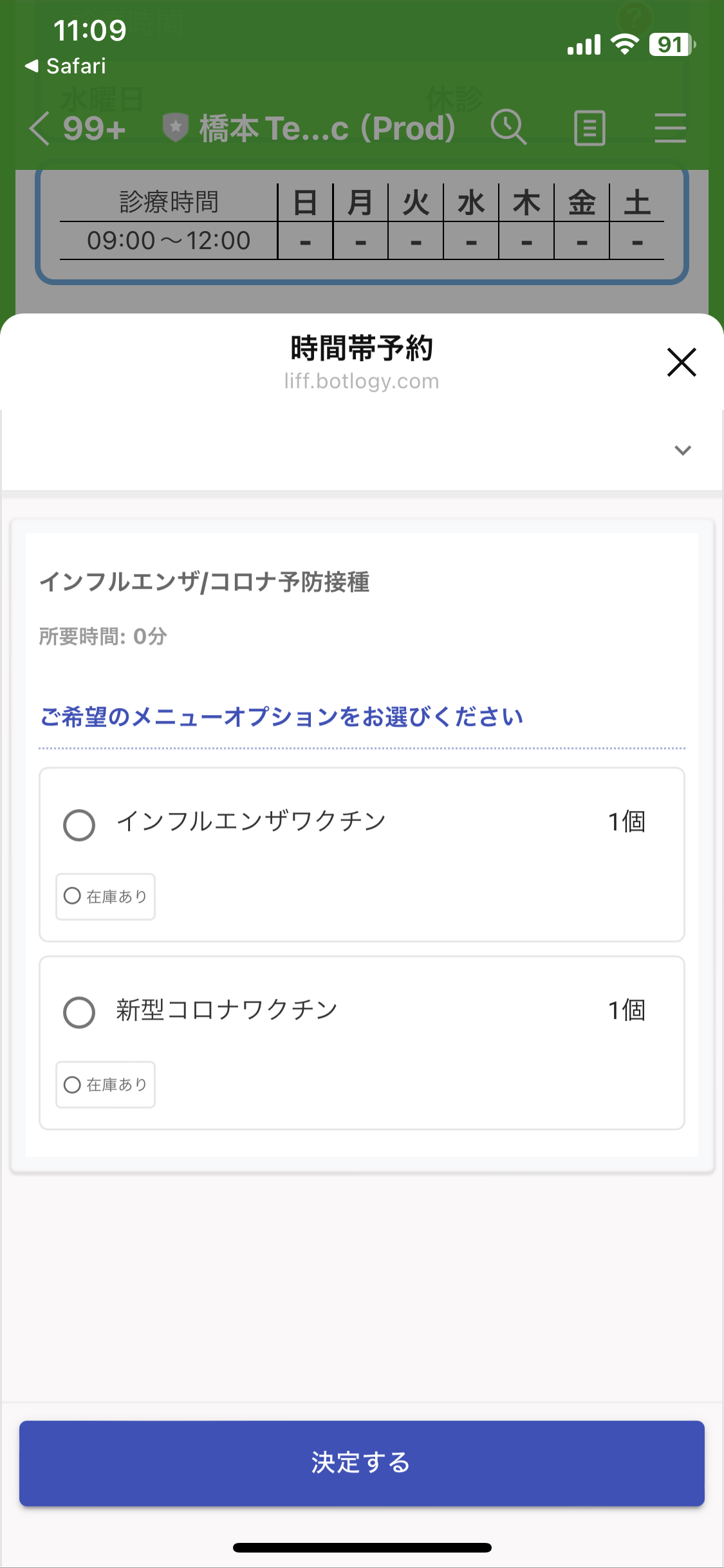Open the notes list icon
The width and height of the screenshot is (724, 1568).
(589, 128)
